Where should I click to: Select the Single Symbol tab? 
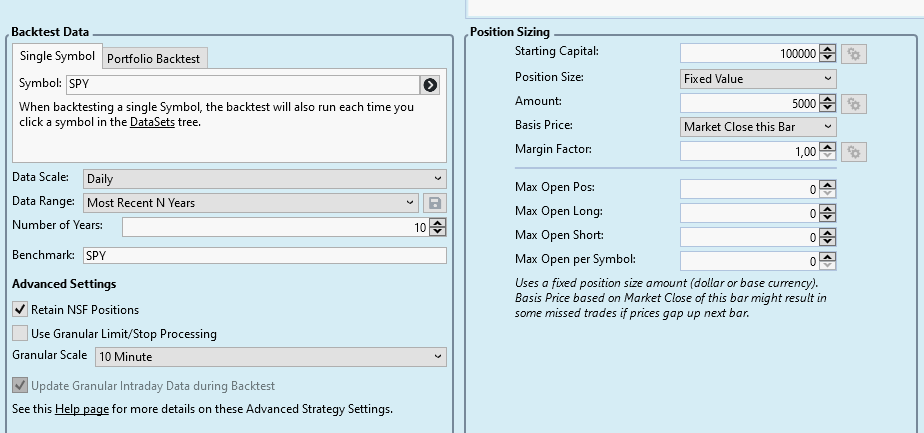57,57
